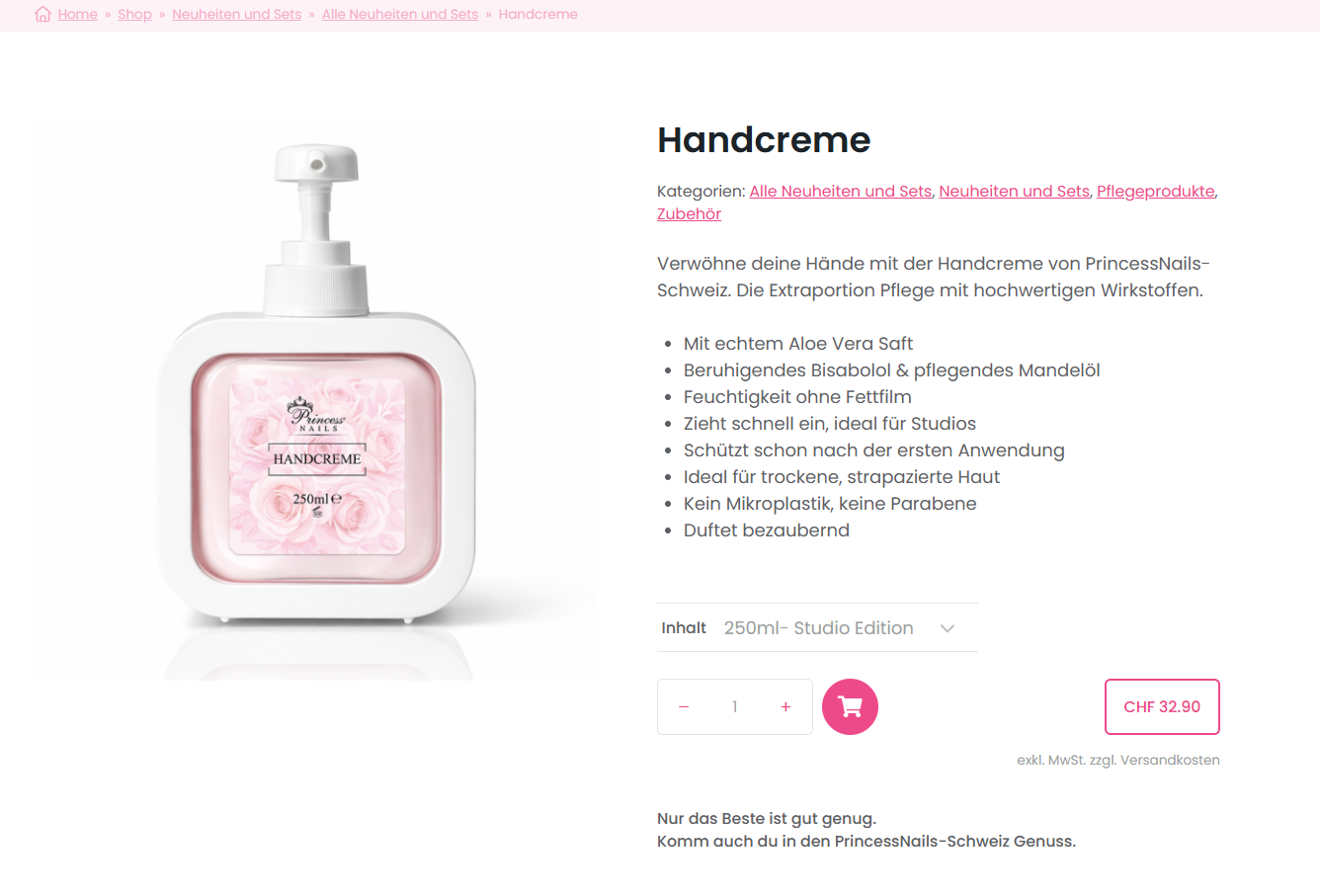Visit Neuheiten und Sets category link
This screenshot has height=896, width=1320.
pos(1015,191)
